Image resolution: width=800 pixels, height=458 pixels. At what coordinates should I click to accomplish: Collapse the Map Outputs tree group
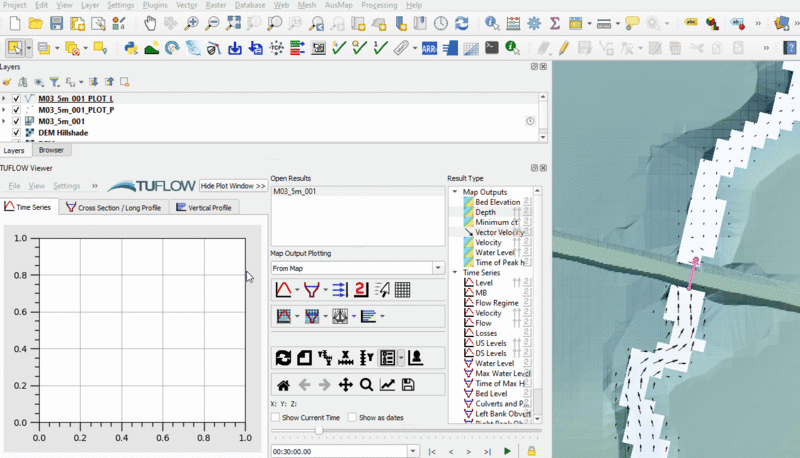[x=457, y=192]
